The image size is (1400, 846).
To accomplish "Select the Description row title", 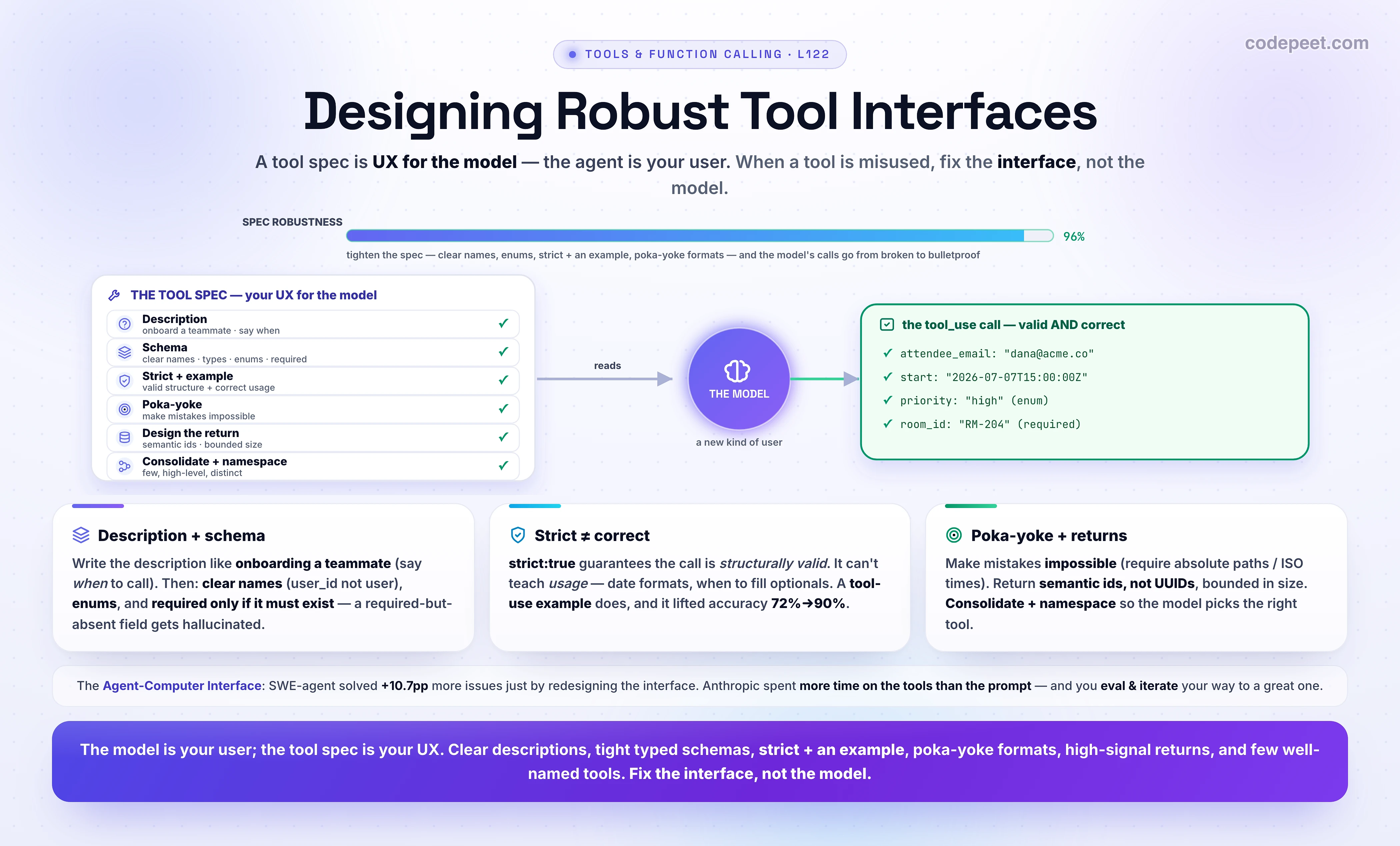I will click(174, 319).
